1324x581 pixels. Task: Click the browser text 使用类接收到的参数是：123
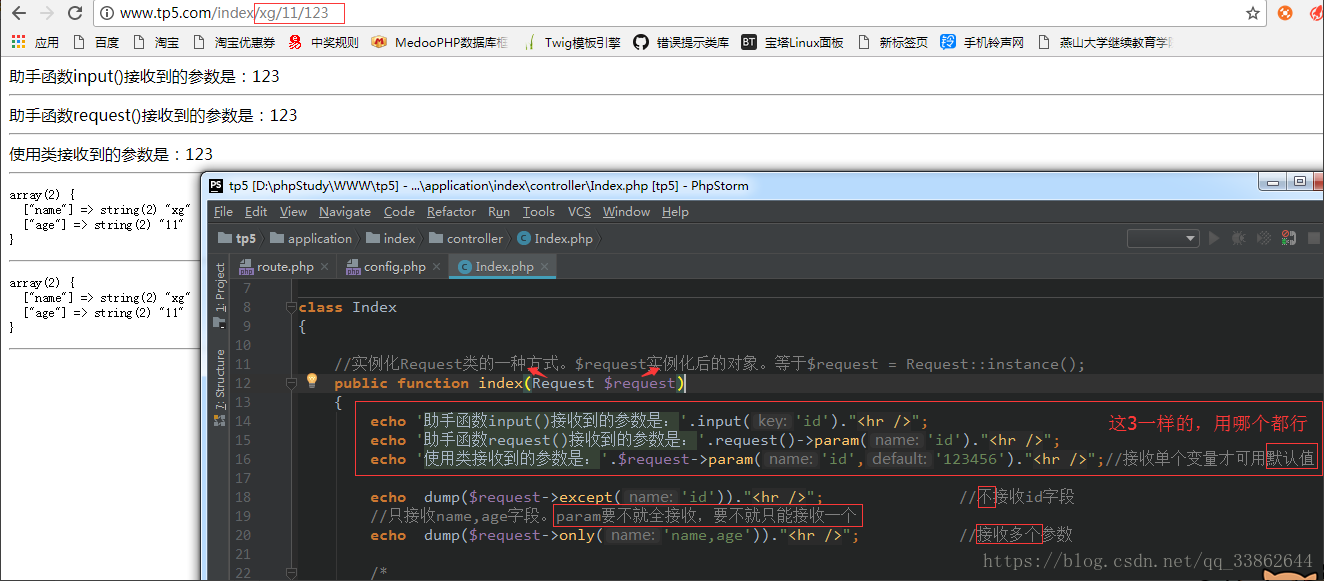111,154
